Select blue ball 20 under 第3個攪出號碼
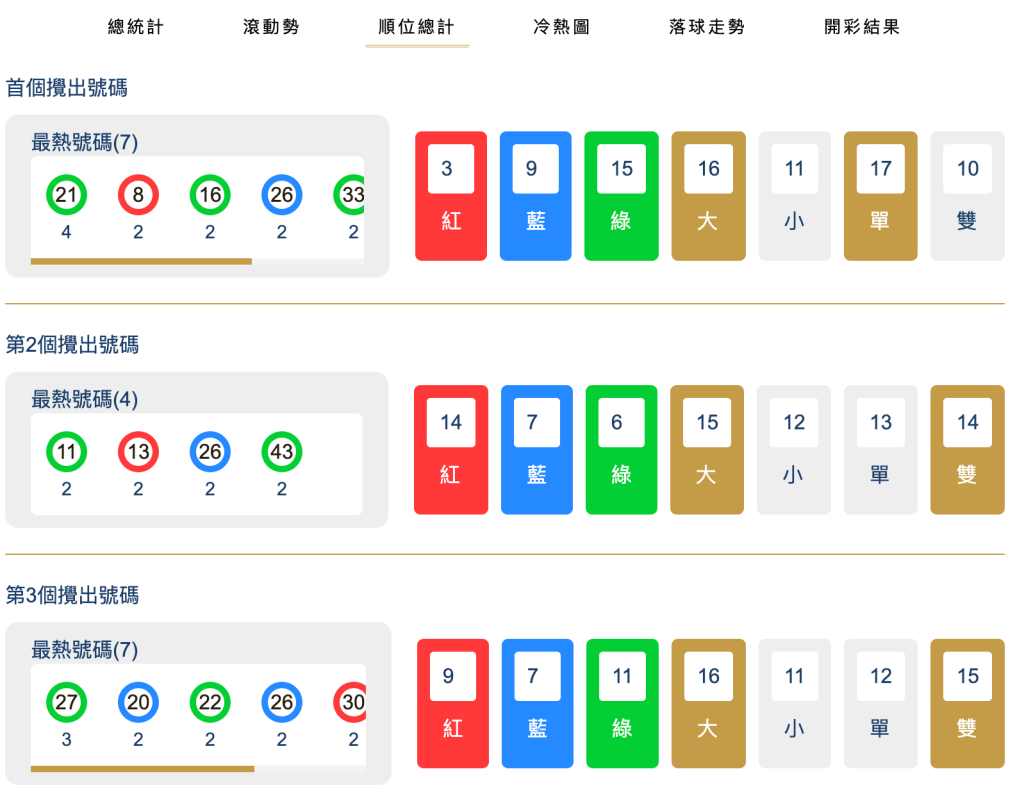The height and width of the screenshot is (792, 1024). click(x=138, y=703)
